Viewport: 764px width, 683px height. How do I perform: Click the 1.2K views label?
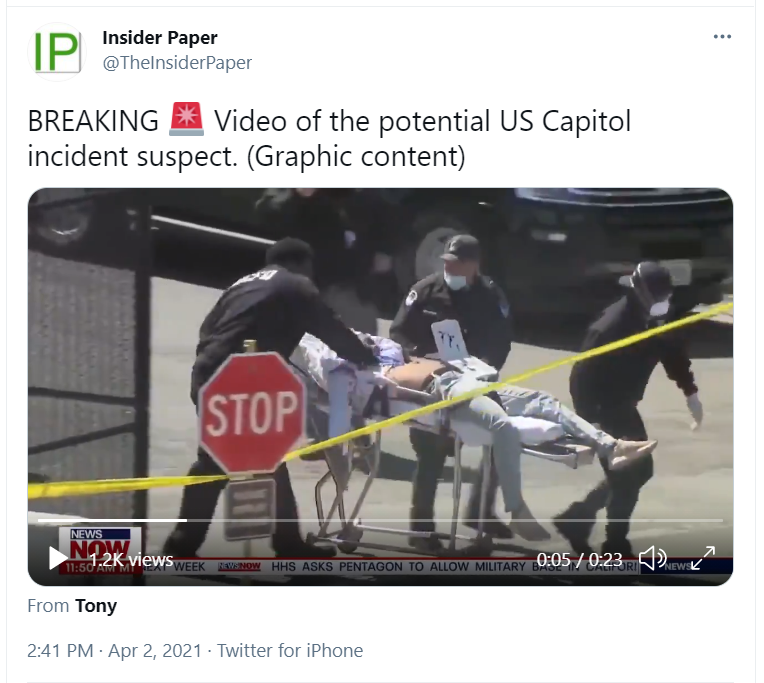pos(131,560)
